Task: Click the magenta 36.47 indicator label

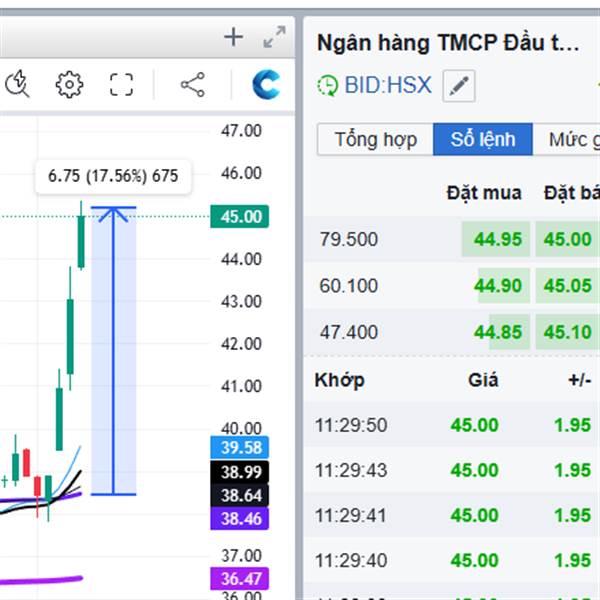Action: point(240,579)
